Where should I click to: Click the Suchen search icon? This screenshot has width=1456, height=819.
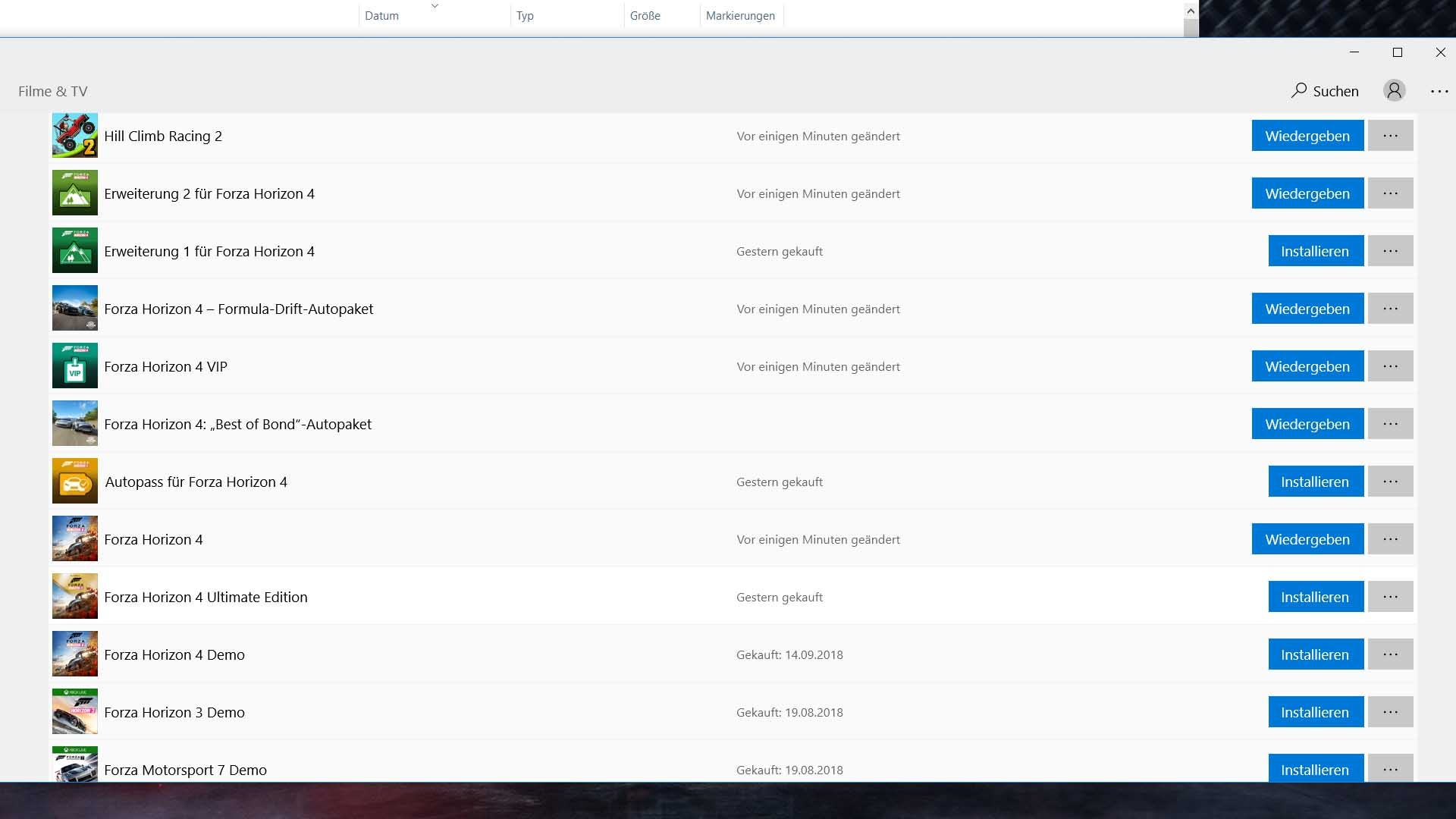(1299, 90)
